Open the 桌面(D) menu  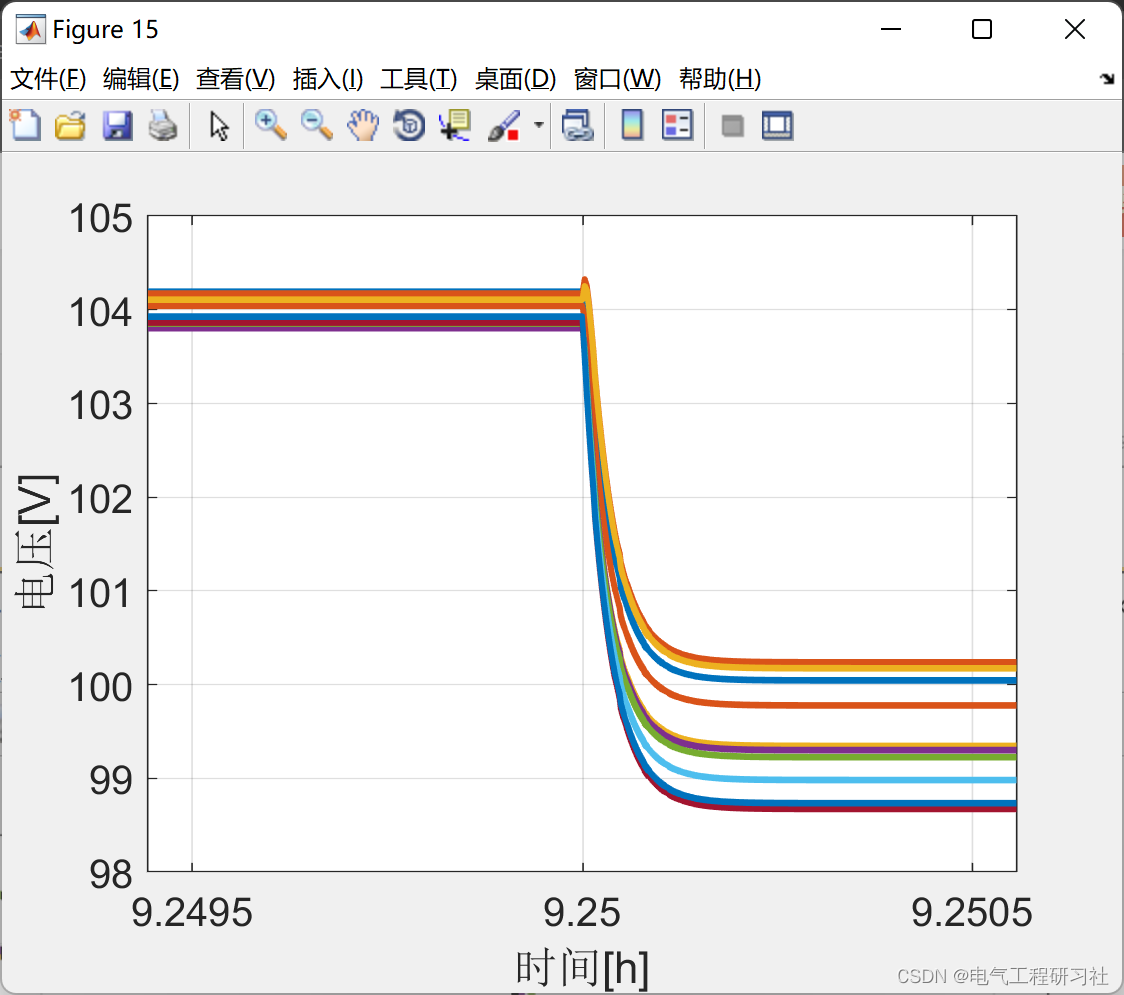point(515,79)
